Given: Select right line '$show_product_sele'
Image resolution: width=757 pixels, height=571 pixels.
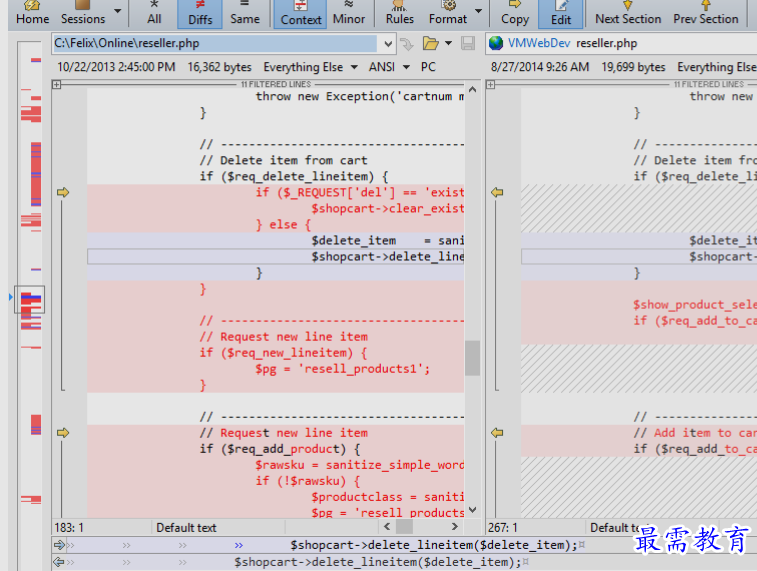Looking at the screenshot, I should [695, 305].
